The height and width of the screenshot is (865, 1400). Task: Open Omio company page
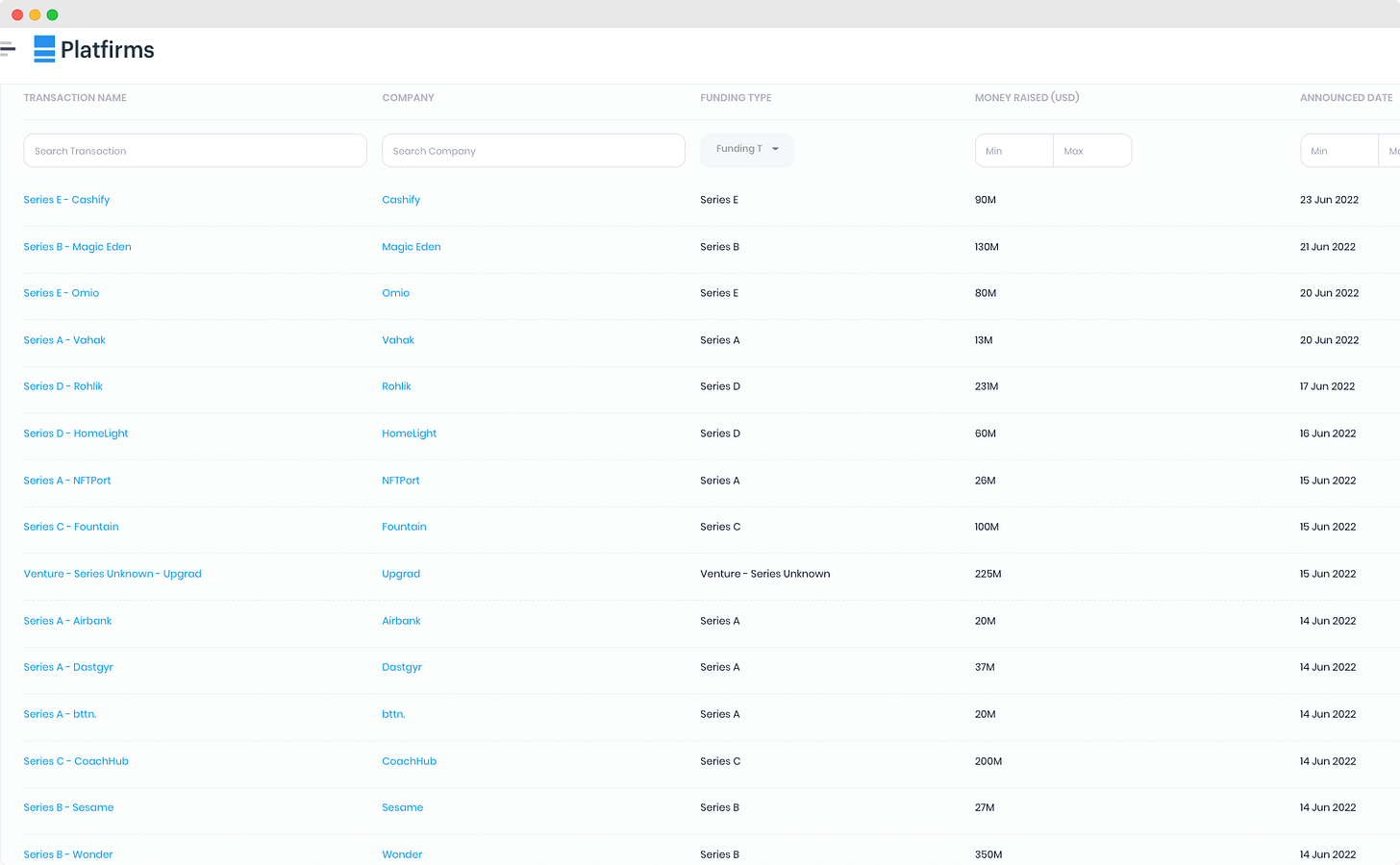tap(395, 293)
